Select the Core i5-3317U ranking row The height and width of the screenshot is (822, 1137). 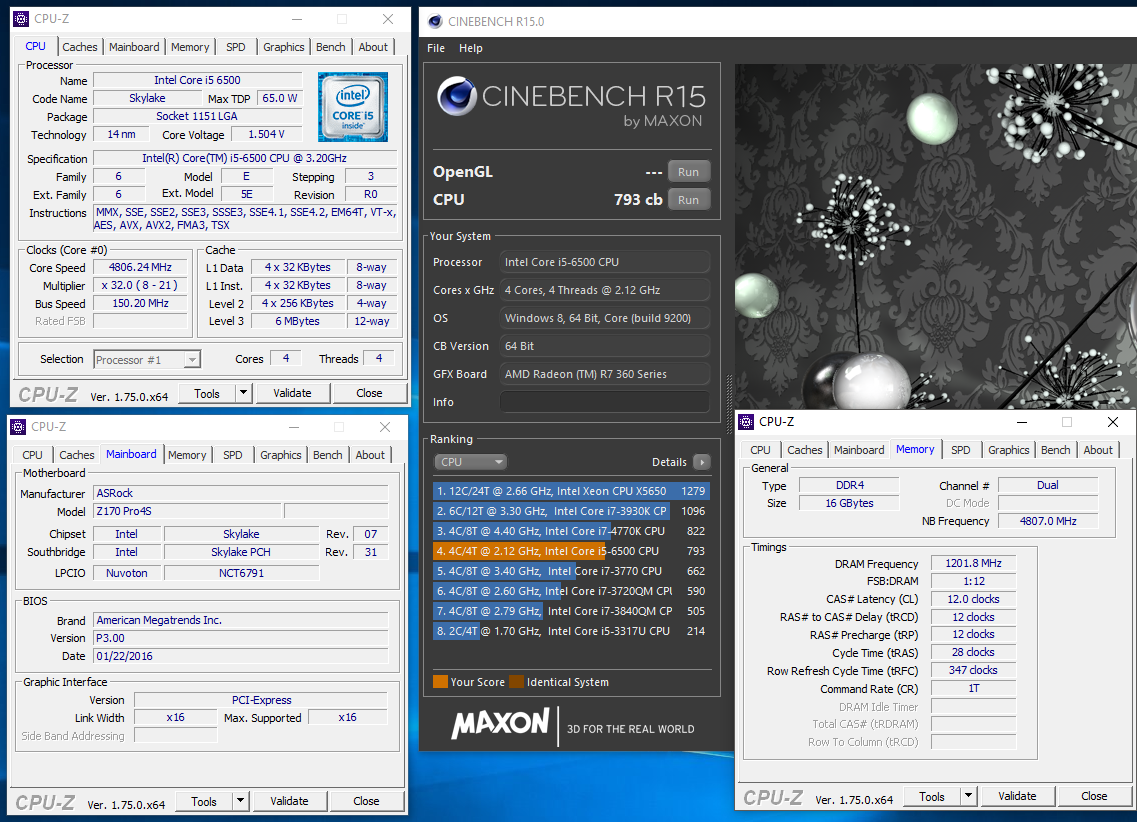(571, 631)
